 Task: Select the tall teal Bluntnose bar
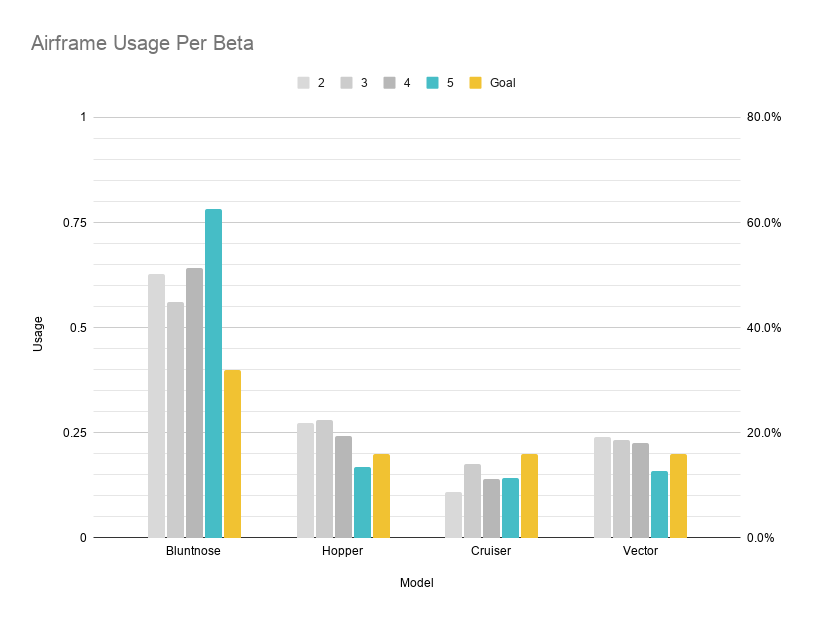coord(213,373)
